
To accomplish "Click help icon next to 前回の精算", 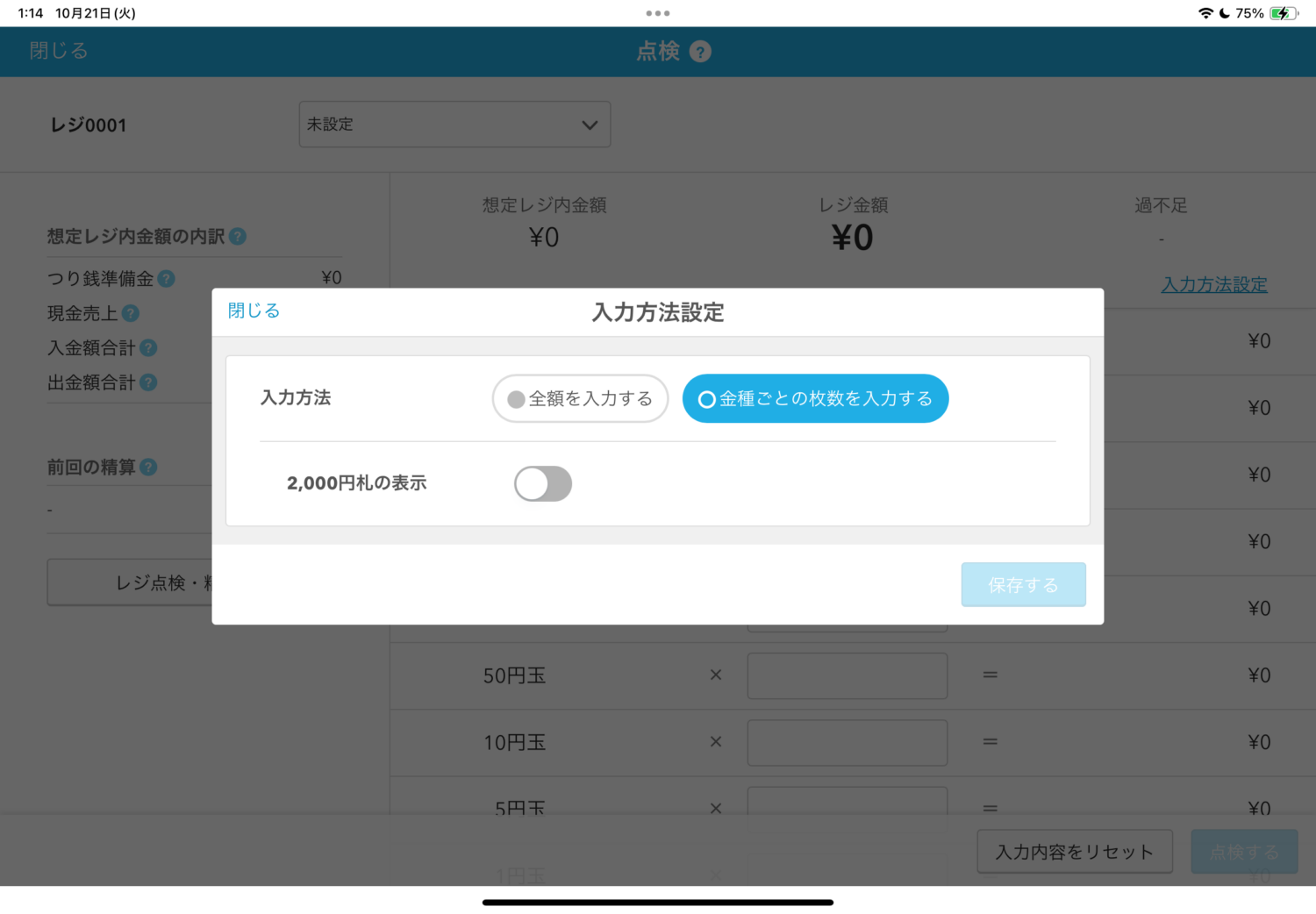I will coord(149,468).
